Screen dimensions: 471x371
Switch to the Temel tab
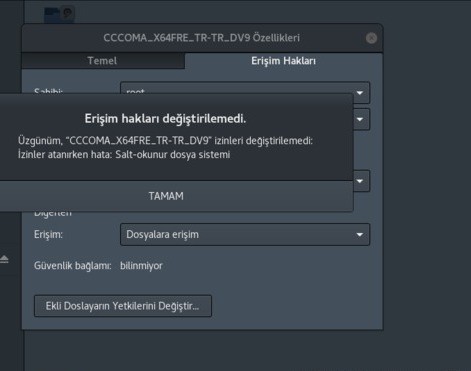click(103, 61)
